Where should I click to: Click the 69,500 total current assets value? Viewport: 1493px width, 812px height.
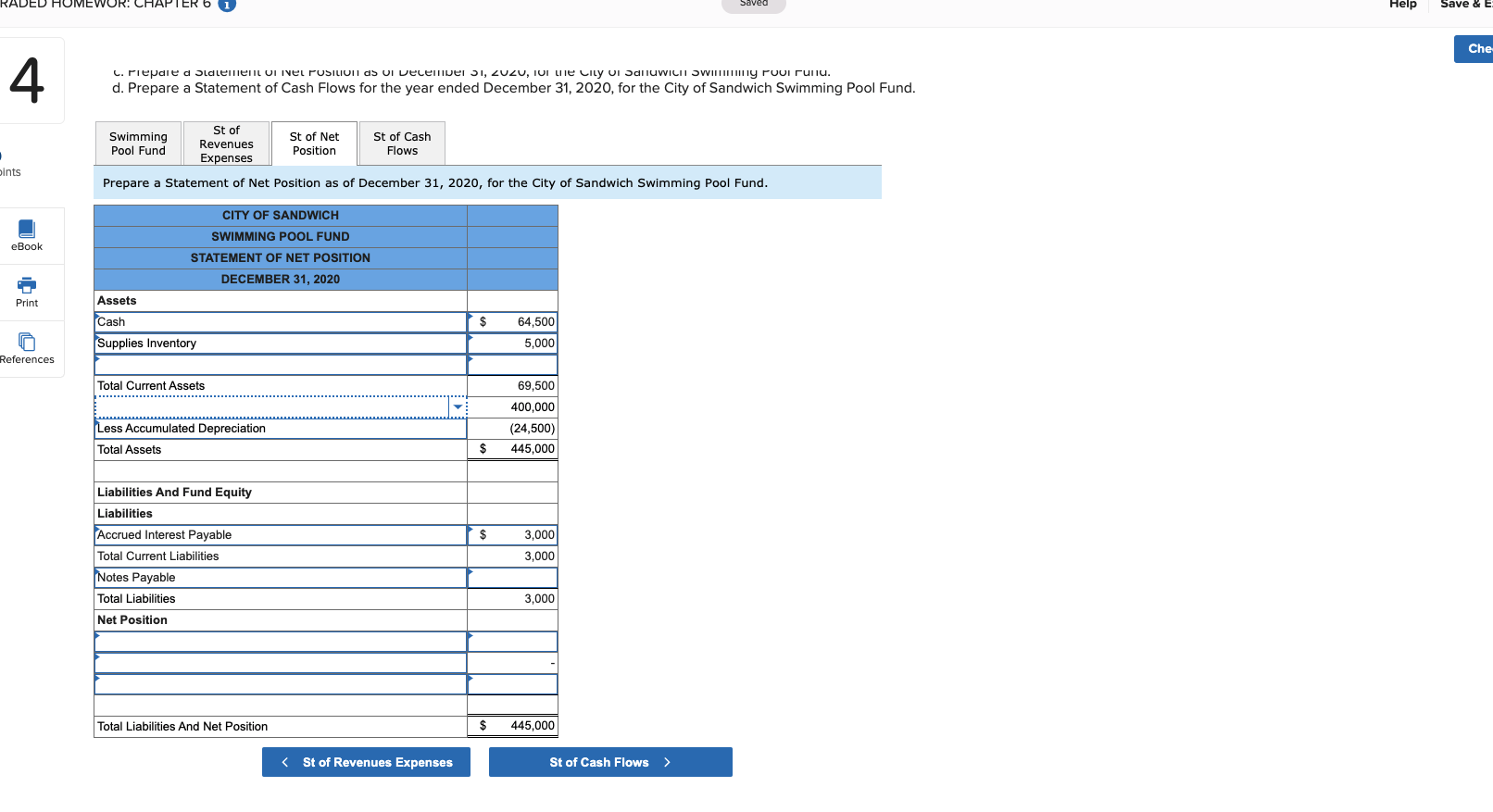click(535, 386)
